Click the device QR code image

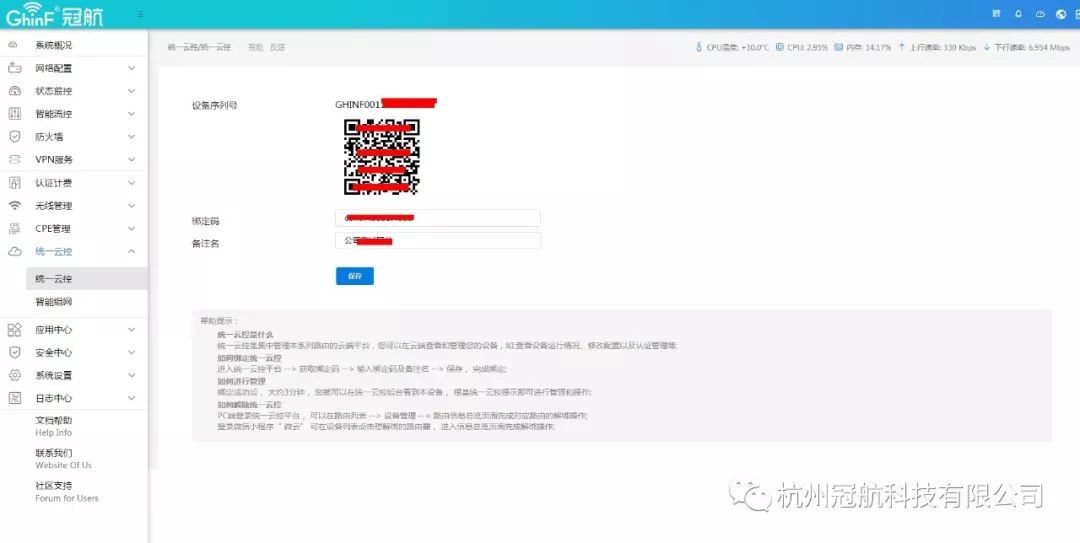click(382, 156)
